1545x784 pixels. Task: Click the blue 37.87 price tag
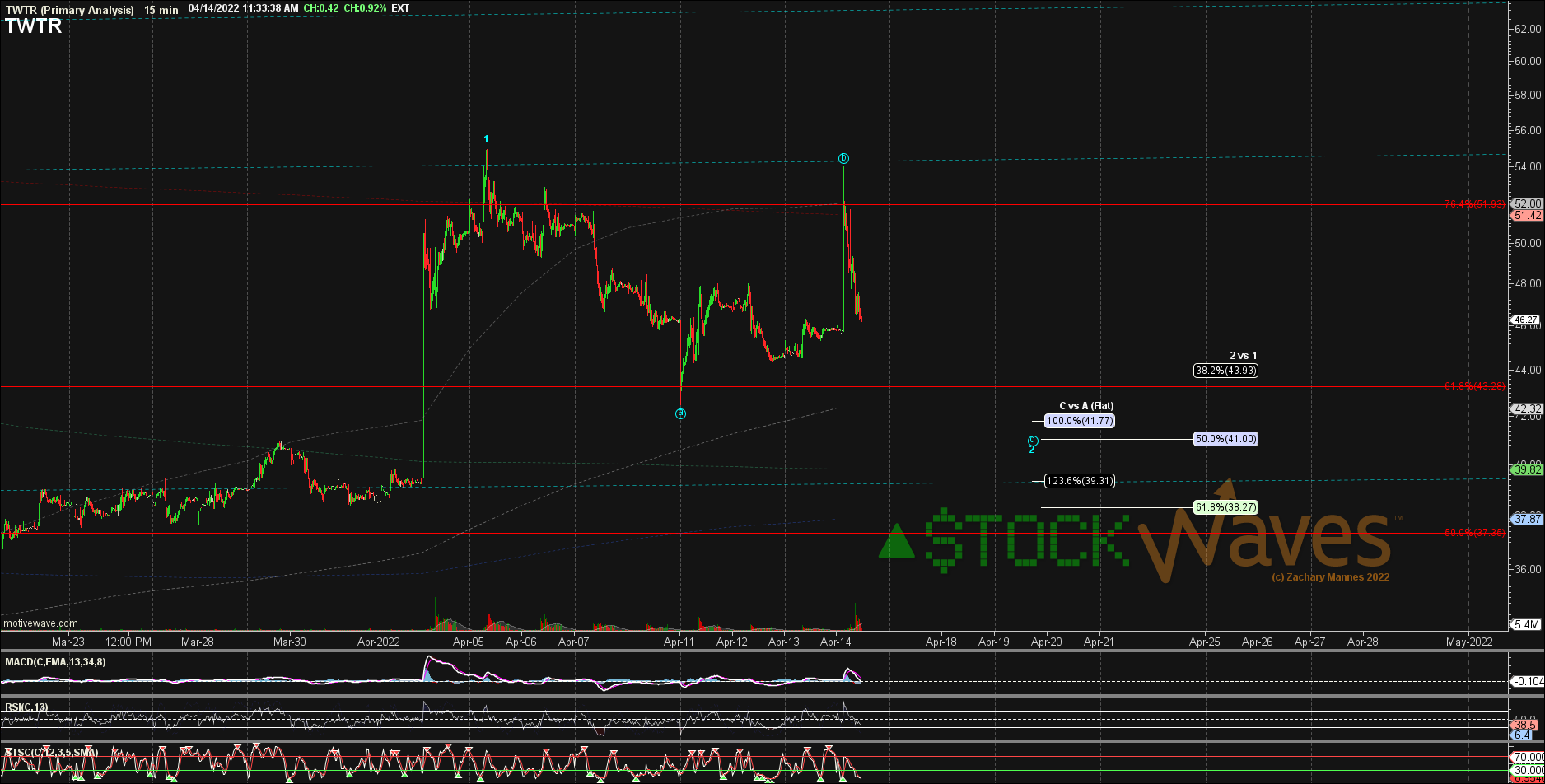tap(1527, 519)
